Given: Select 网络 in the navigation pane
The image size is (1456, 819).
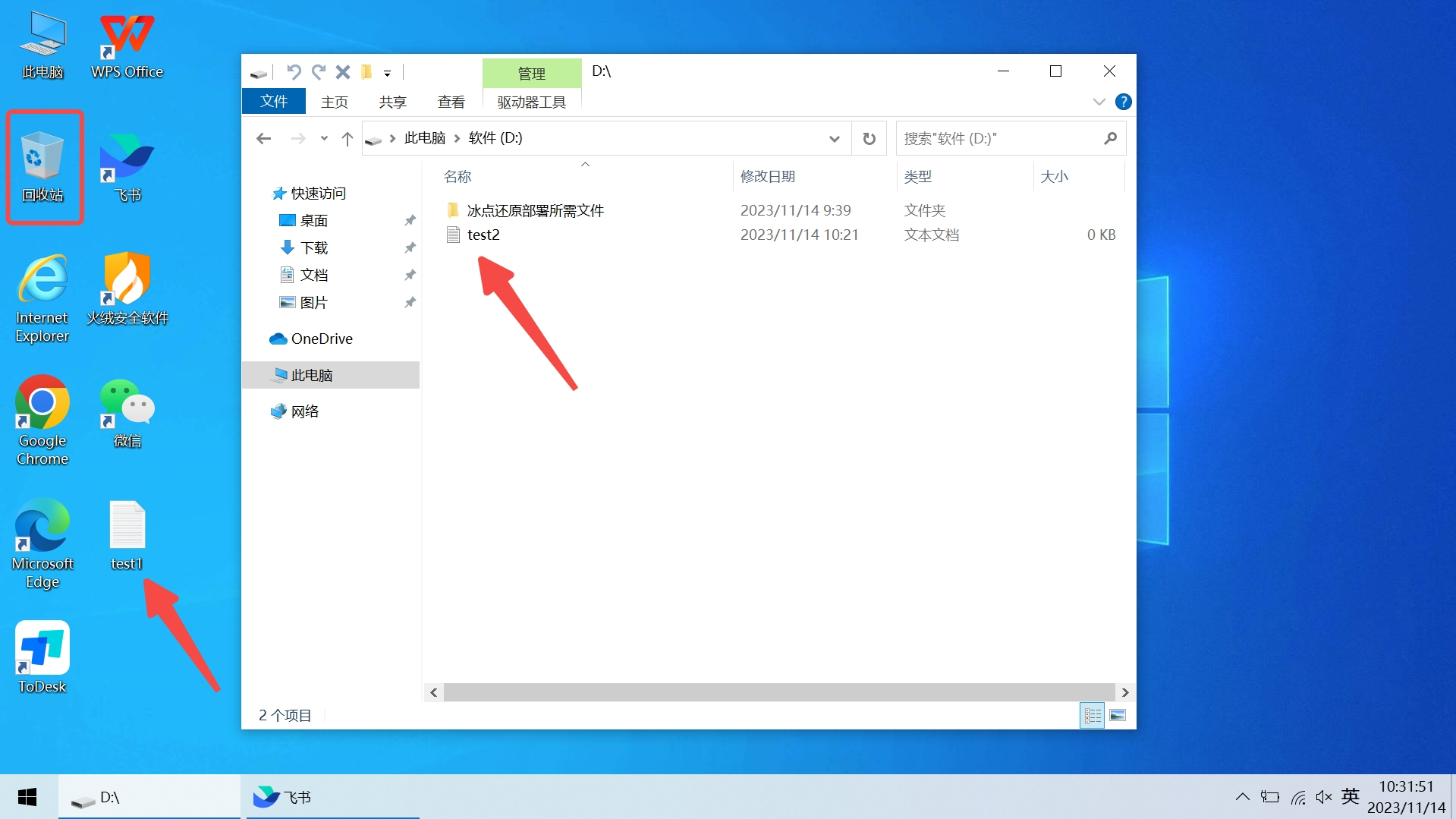Looking at the screenshot, I should pyautogui.click(x=295, y=411).
